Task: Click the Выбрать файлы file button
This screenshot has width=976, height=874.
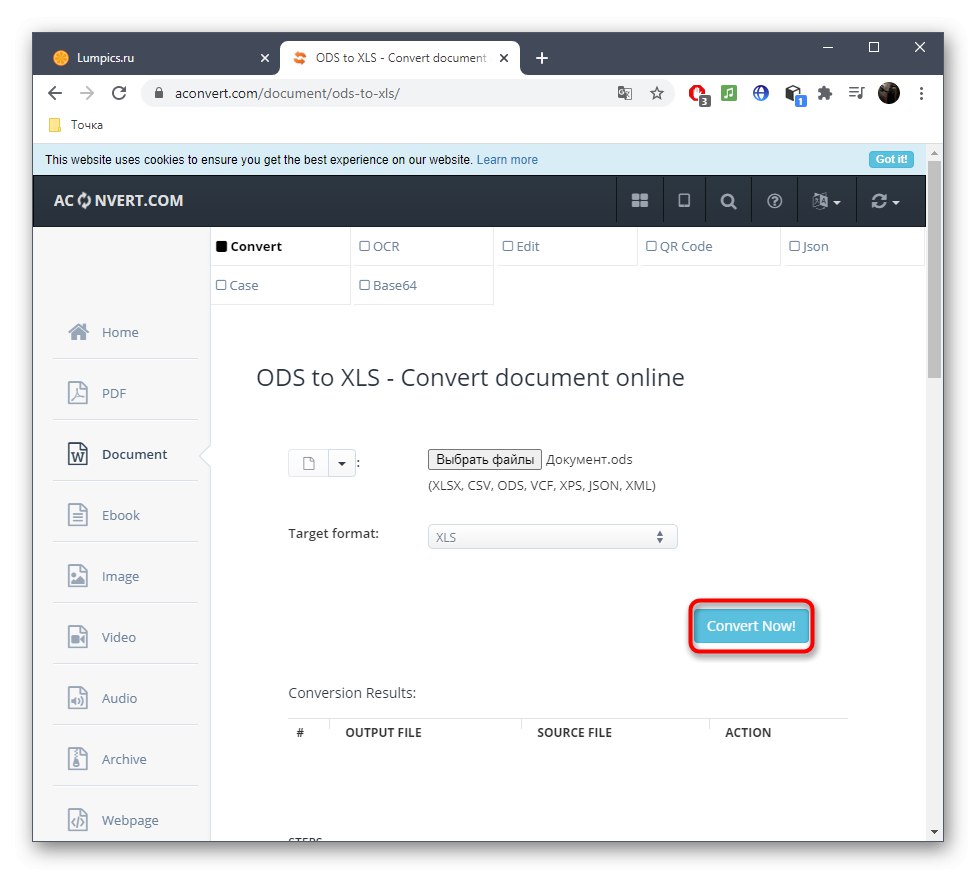Action: tap(485, 459)
